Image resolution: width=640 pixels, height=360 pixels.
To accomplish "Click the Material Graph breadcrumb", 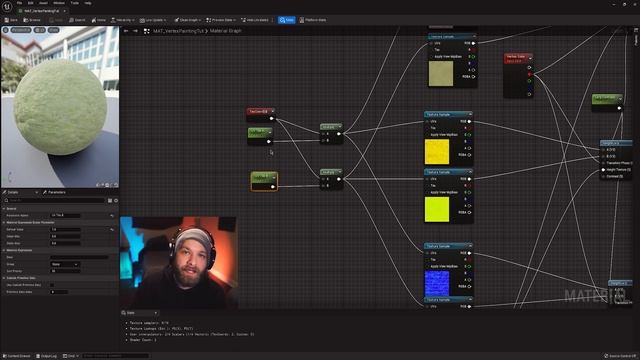I will click(225, 31).
